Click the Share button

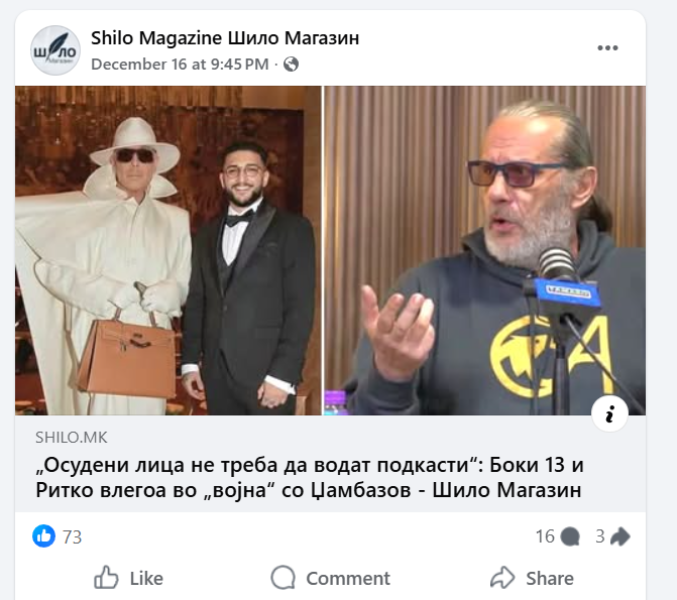pos(532,578)
